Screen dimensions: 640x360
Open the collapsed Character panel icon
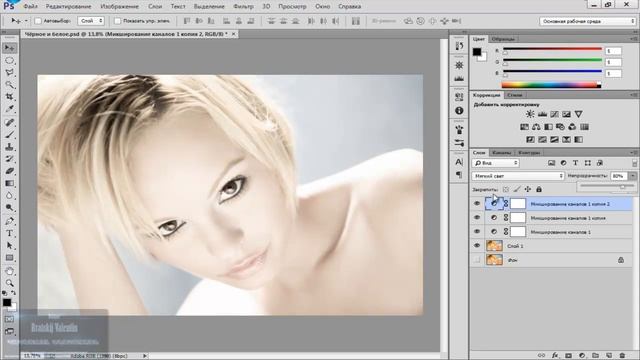tap(459, 162)
